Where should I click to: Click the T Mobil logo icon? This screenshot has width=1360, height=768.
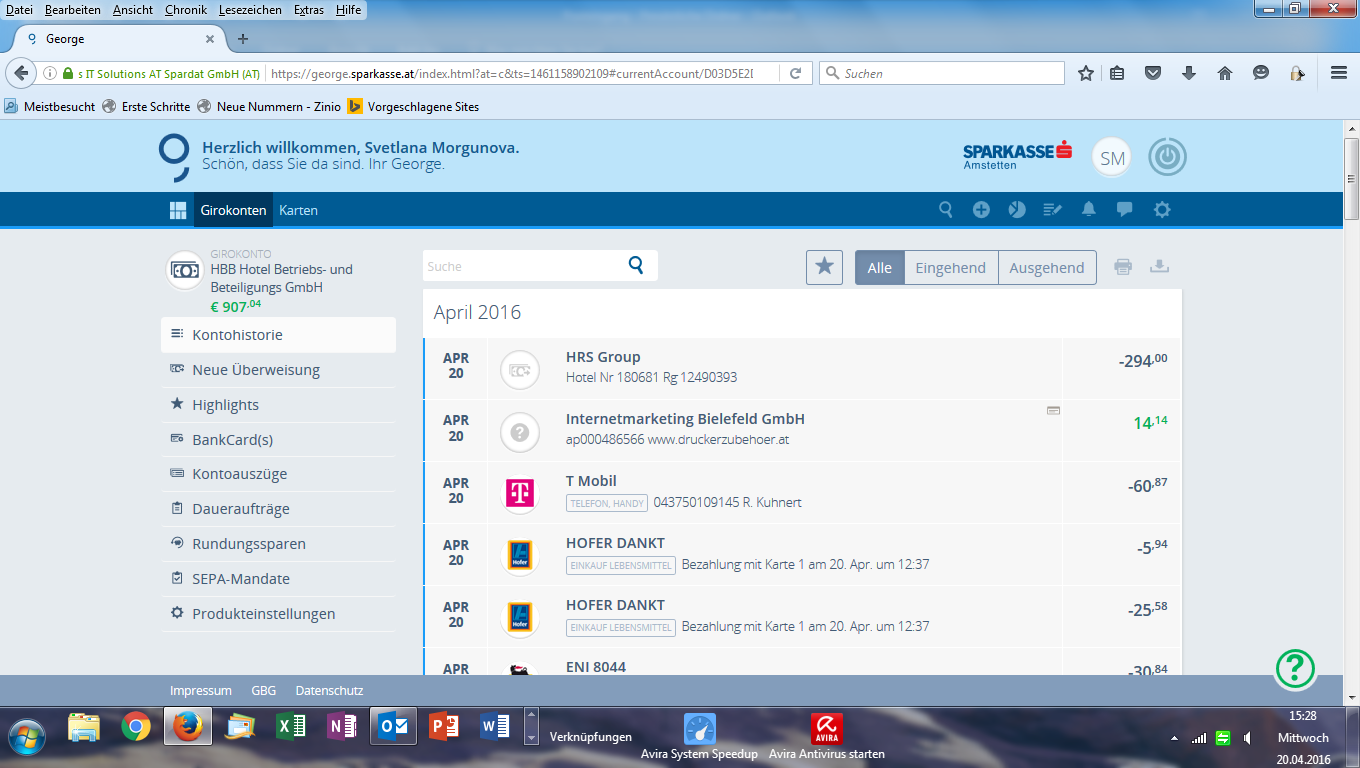(x=519, y=492)
